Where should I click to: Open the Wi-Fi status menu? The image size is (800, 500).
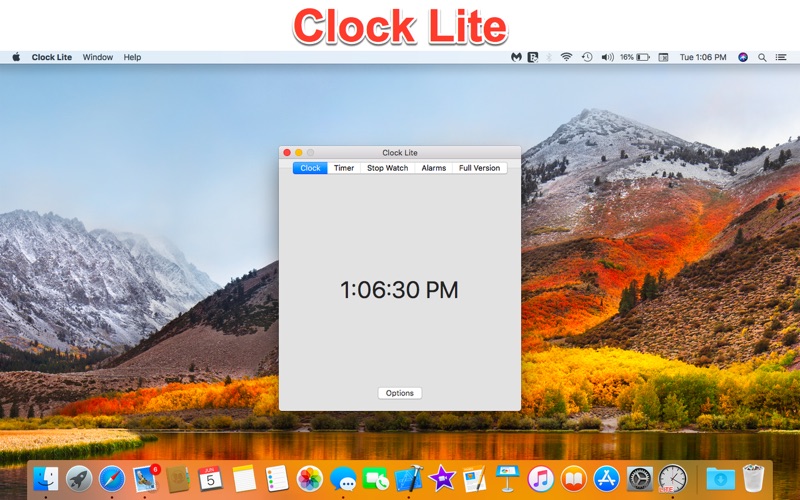point(566,57)
